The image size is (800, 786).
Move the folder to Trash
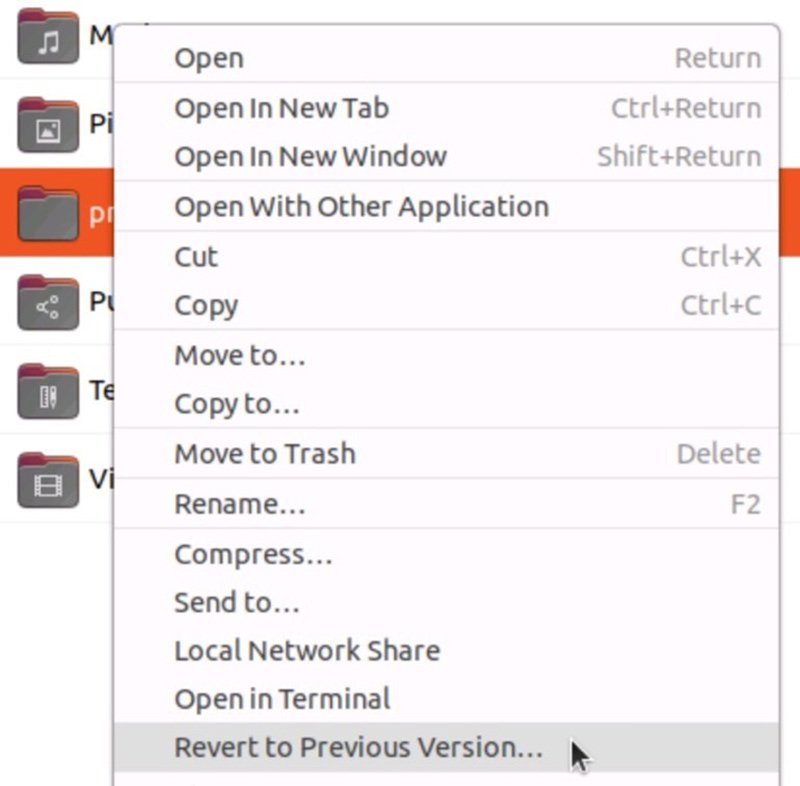[265, 454]
